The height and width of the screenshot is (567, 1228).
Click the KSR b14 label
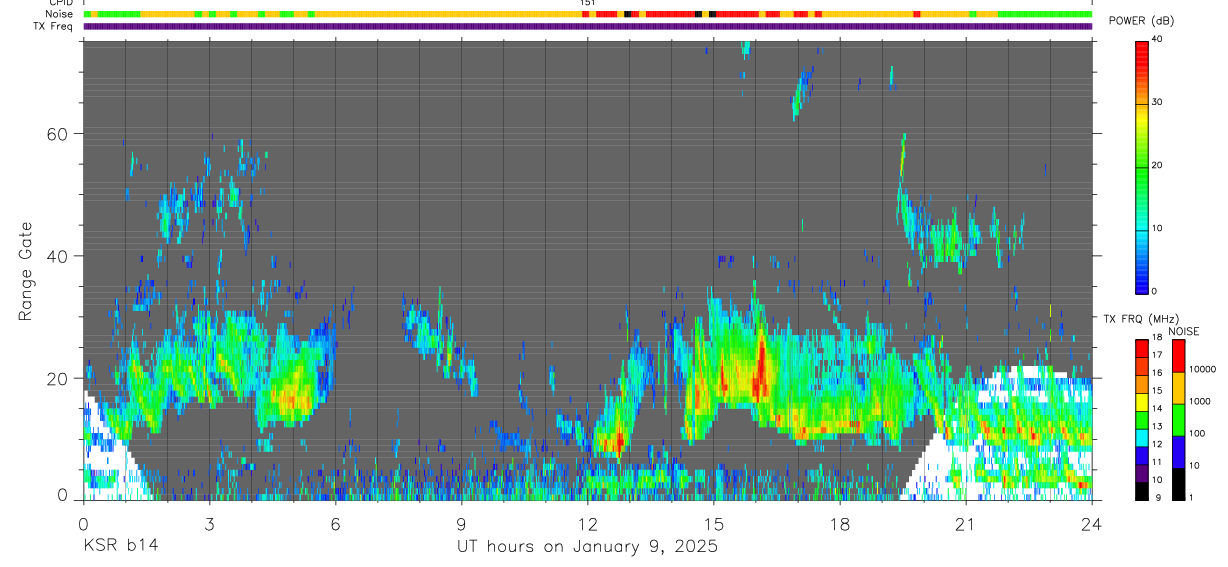tap(120, 546)
